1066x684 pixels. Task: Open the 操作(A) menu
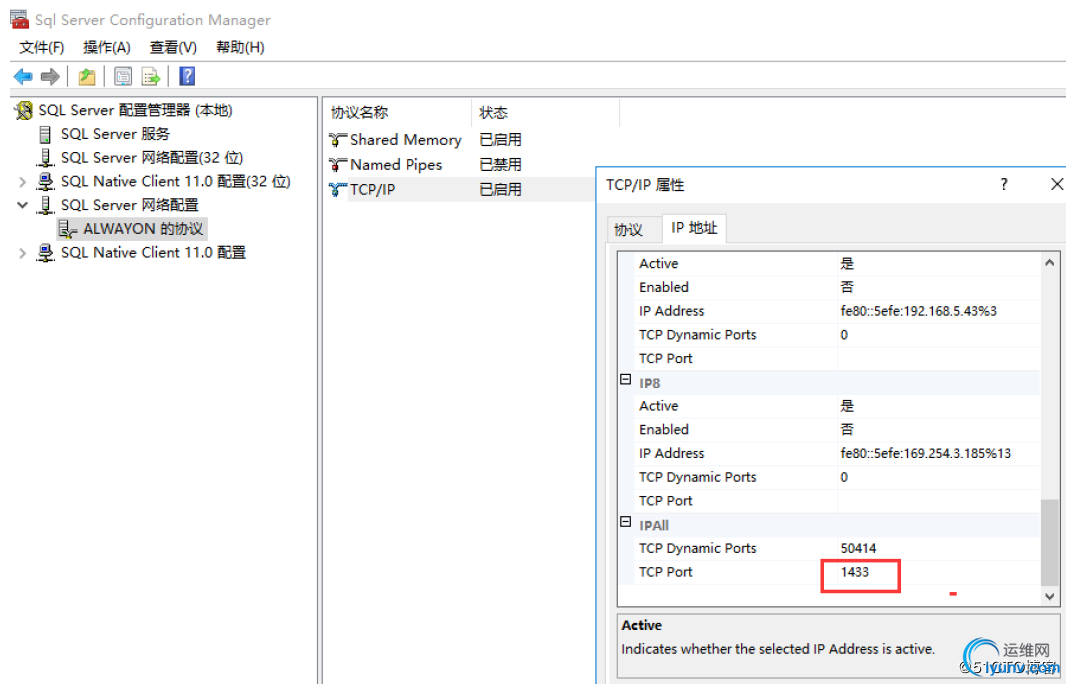(x=107, y=47)
